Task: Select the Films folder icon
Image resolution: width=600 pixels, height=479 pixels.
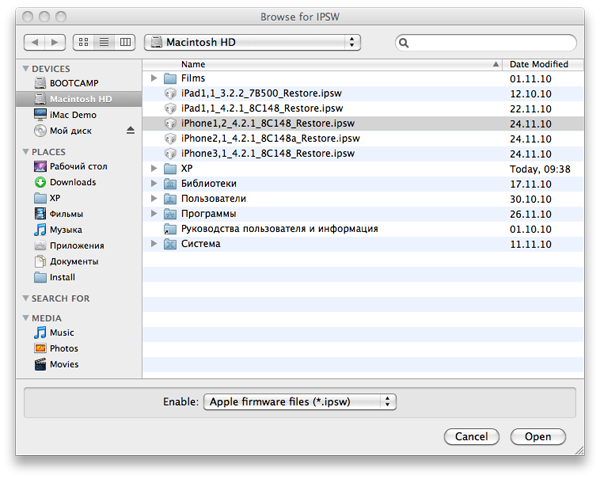Action: pyautogui.click(x=170, y=78)
